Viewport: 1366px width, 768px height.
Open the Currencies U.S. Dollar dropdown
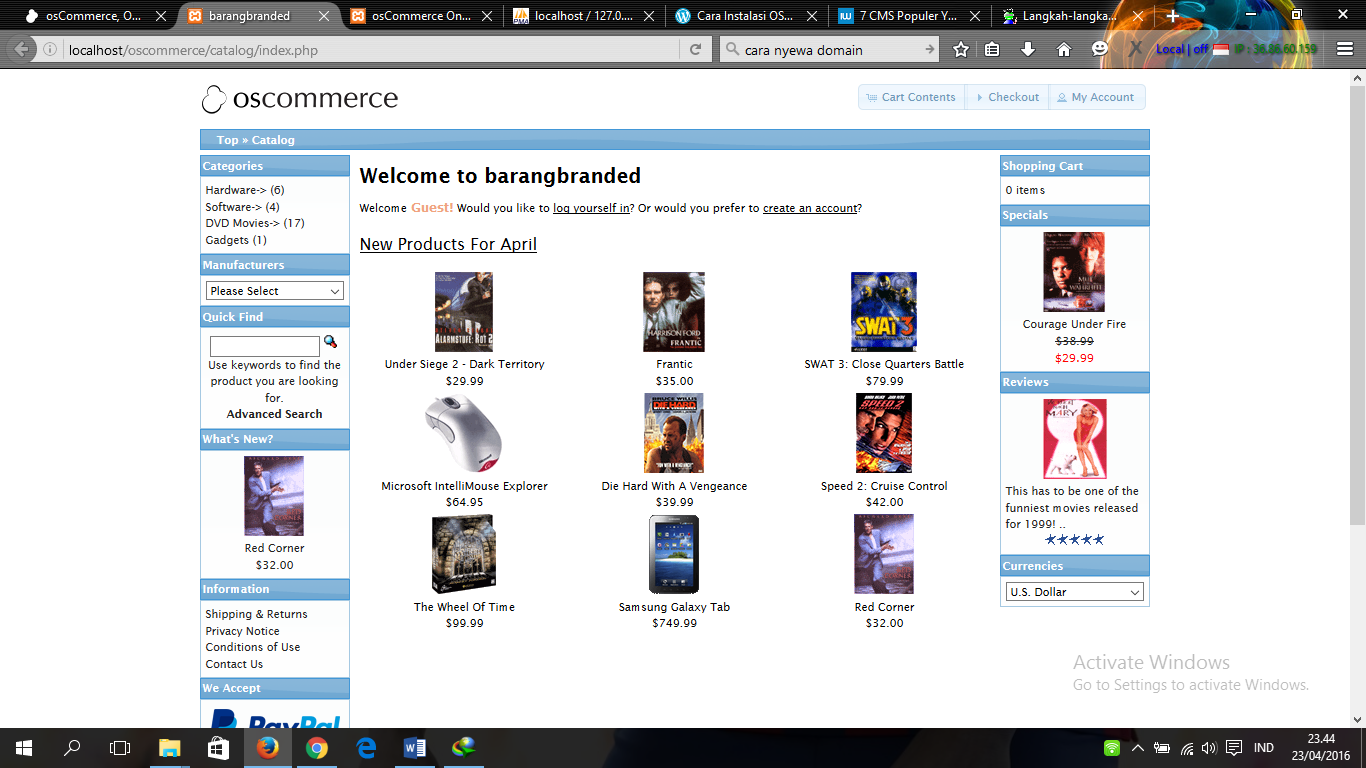coord(1075,592)
